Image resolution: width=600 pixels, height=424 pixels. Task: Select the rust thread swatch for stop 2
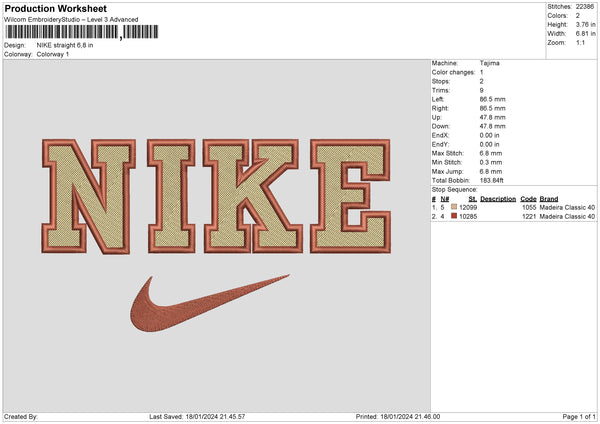pyautogui.click(x=455, y=216)
